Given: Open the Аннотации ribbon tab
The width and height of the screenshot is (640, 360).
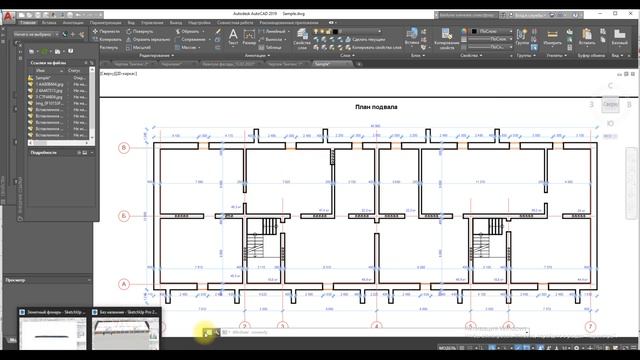Looking at the screenshot, I should [73, 23].
